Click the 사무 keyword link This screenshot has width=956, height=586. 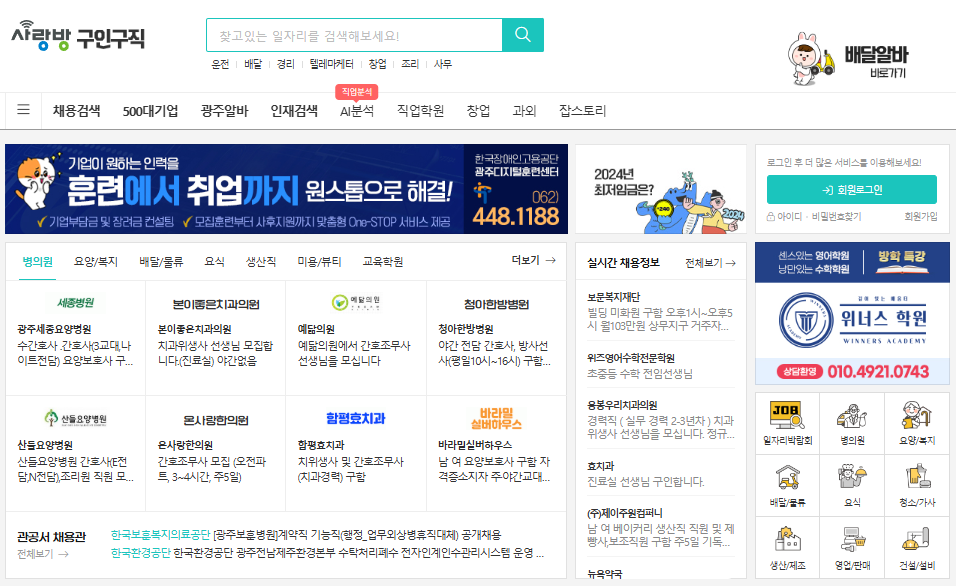pyautogui.click(x=443, y=64)
